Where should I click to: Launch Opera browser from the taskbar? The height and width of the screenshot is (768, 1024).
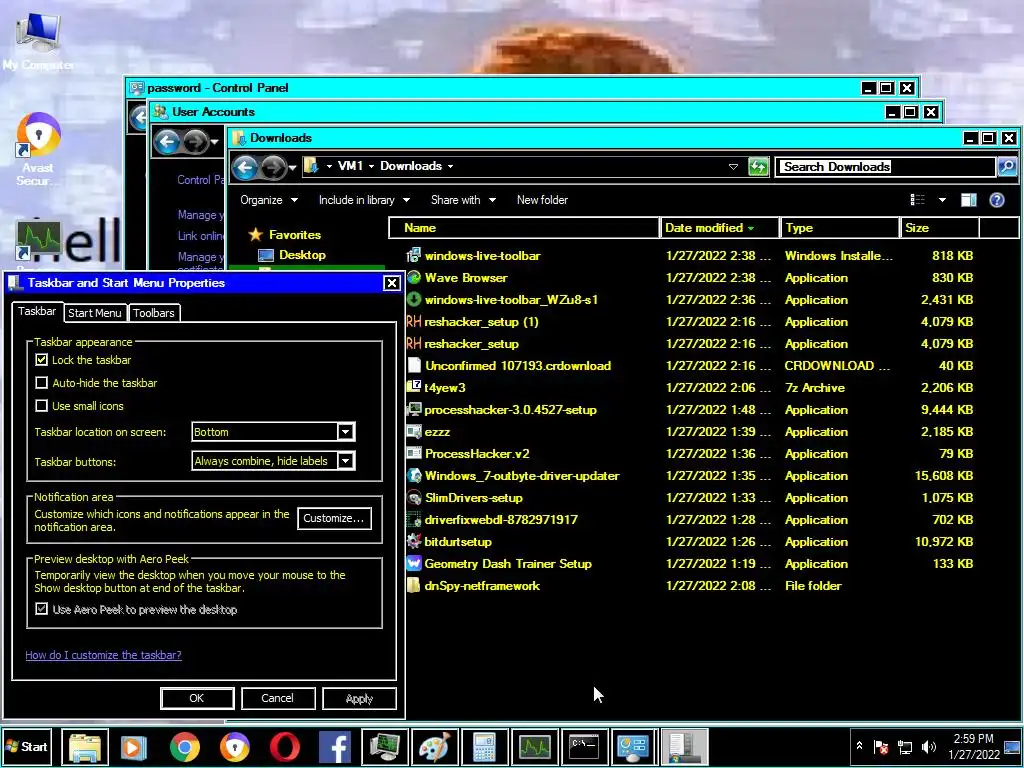click(x=285, y=746)
